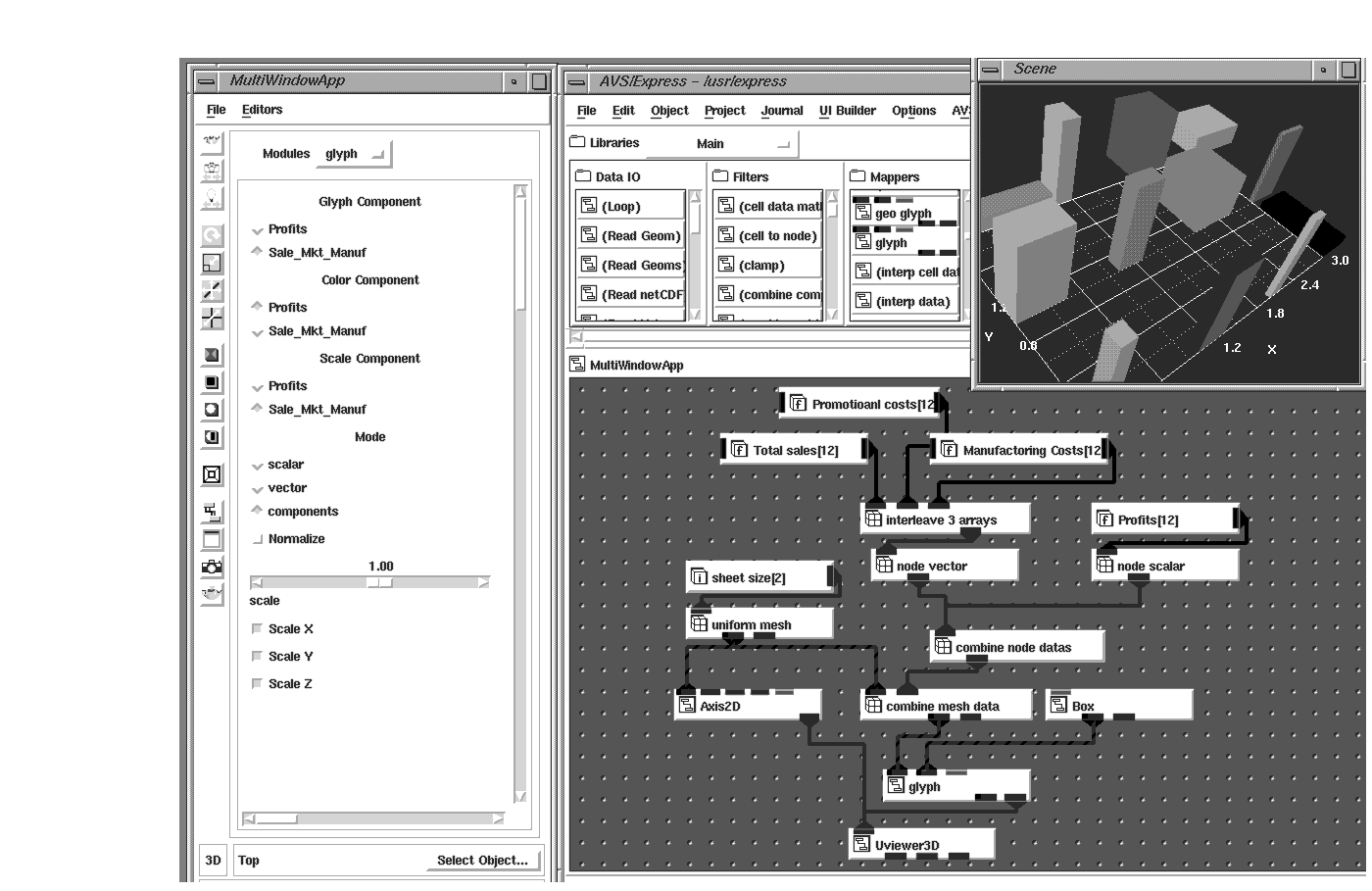
Task: Click the camera icon in left toolbar
Action: click(212, 567)
